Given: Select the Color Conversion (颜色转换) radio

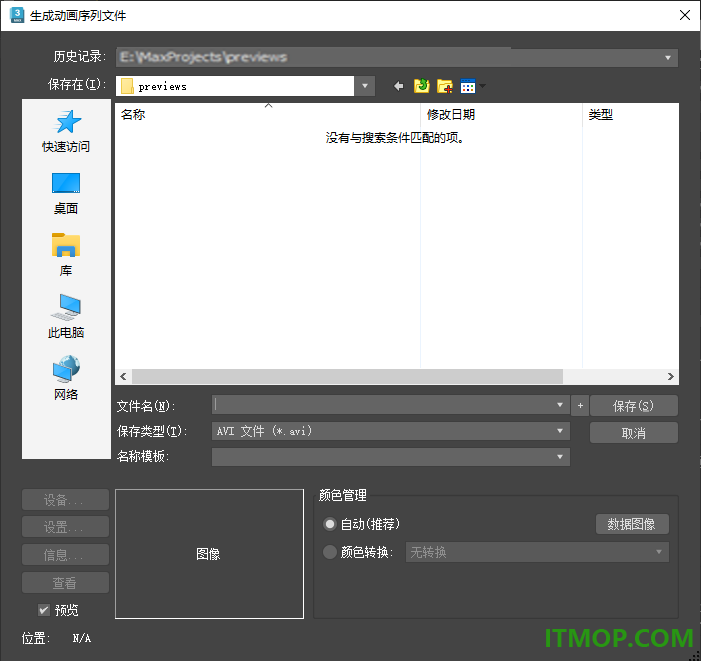Looking at the screenshot, I should tap(330, 552).
